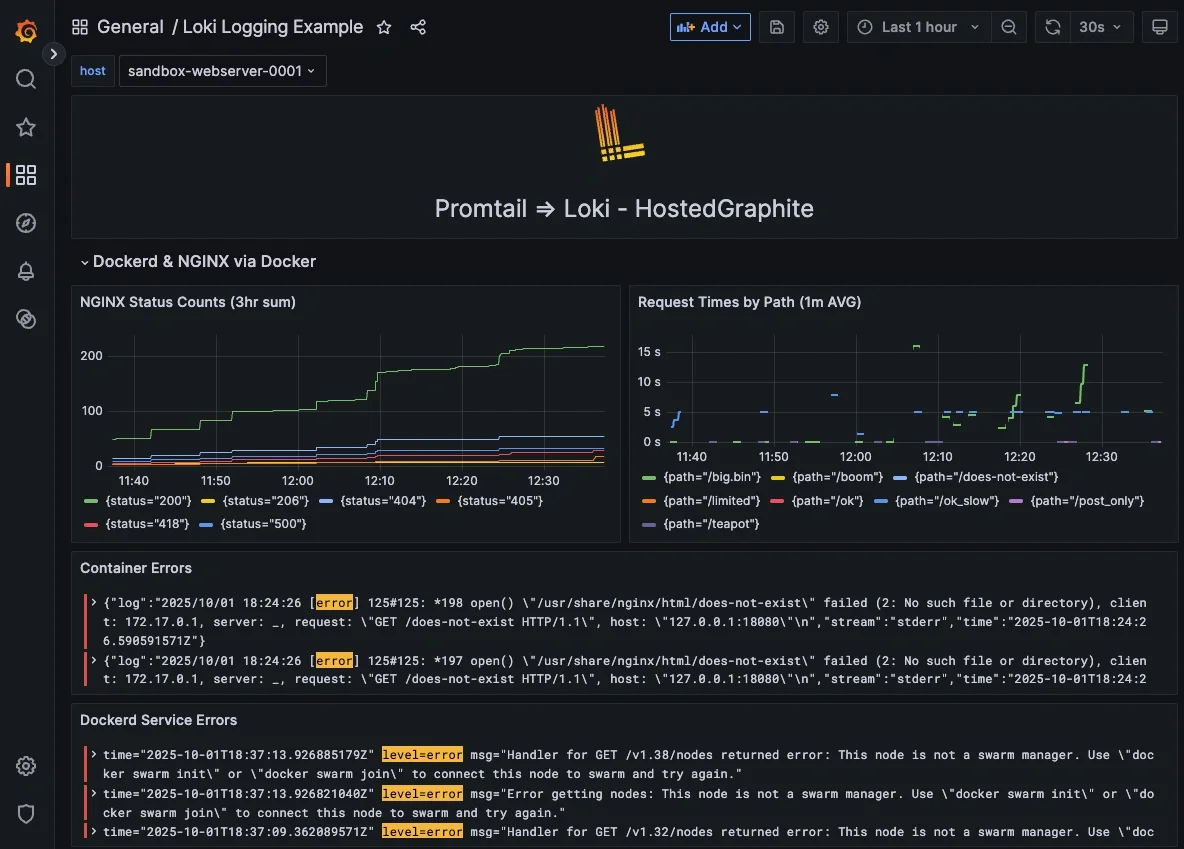The height and width of the screenshot is (849, 1184).
Task: Open Alerting bell icon
Action: tap(27, 271)
